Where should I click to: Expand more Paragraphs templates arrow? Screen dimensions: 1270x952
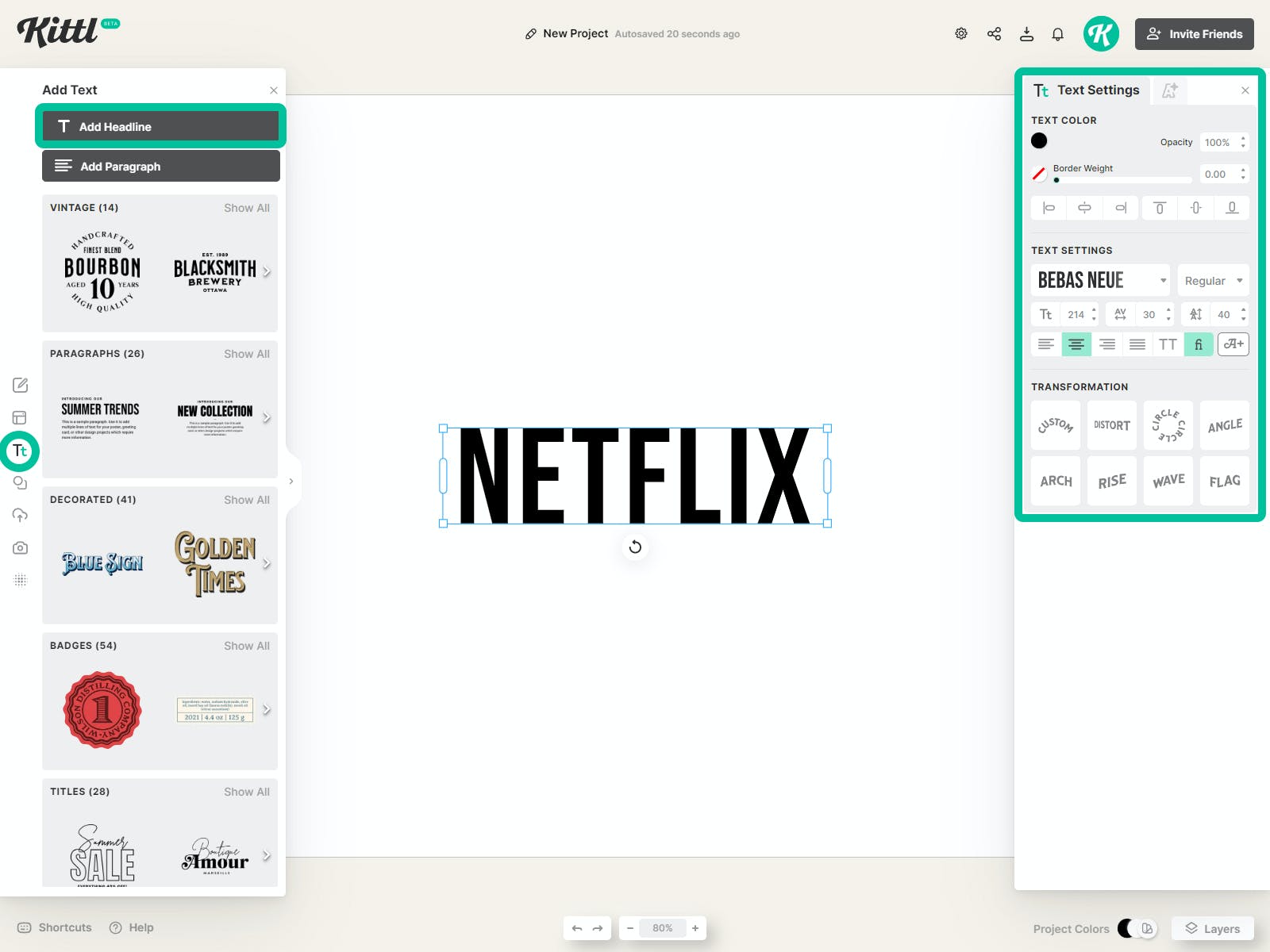click(x=267, y=417)
